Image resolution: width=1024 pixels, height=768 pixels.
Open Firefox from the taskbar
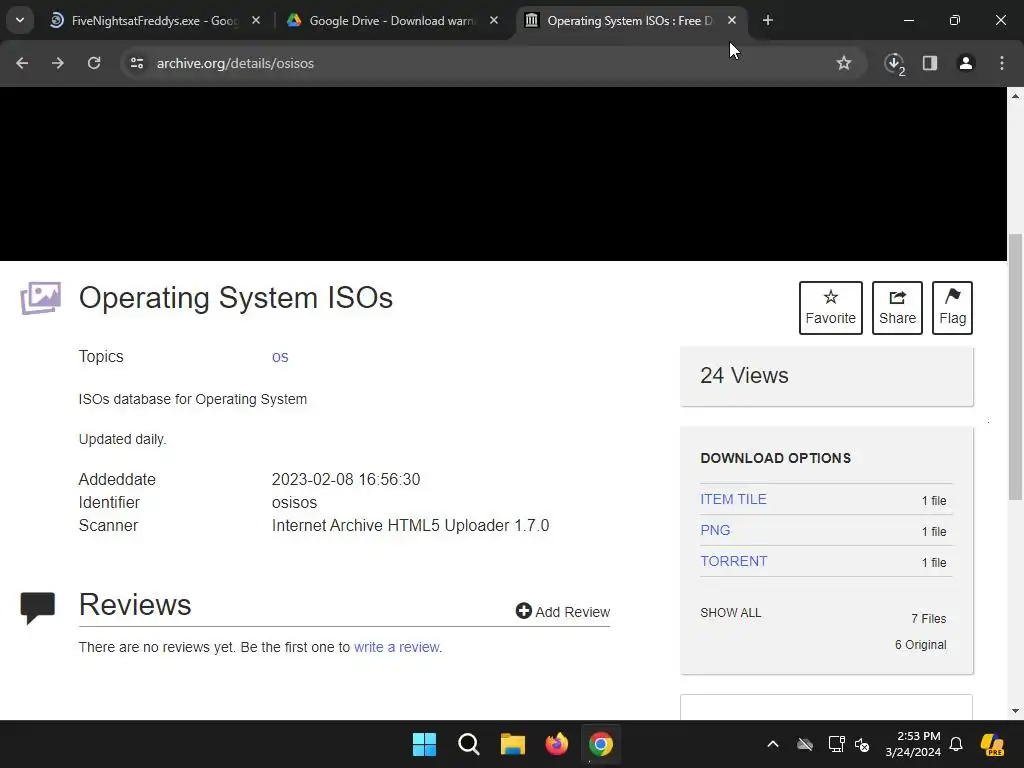coord(557,744)
